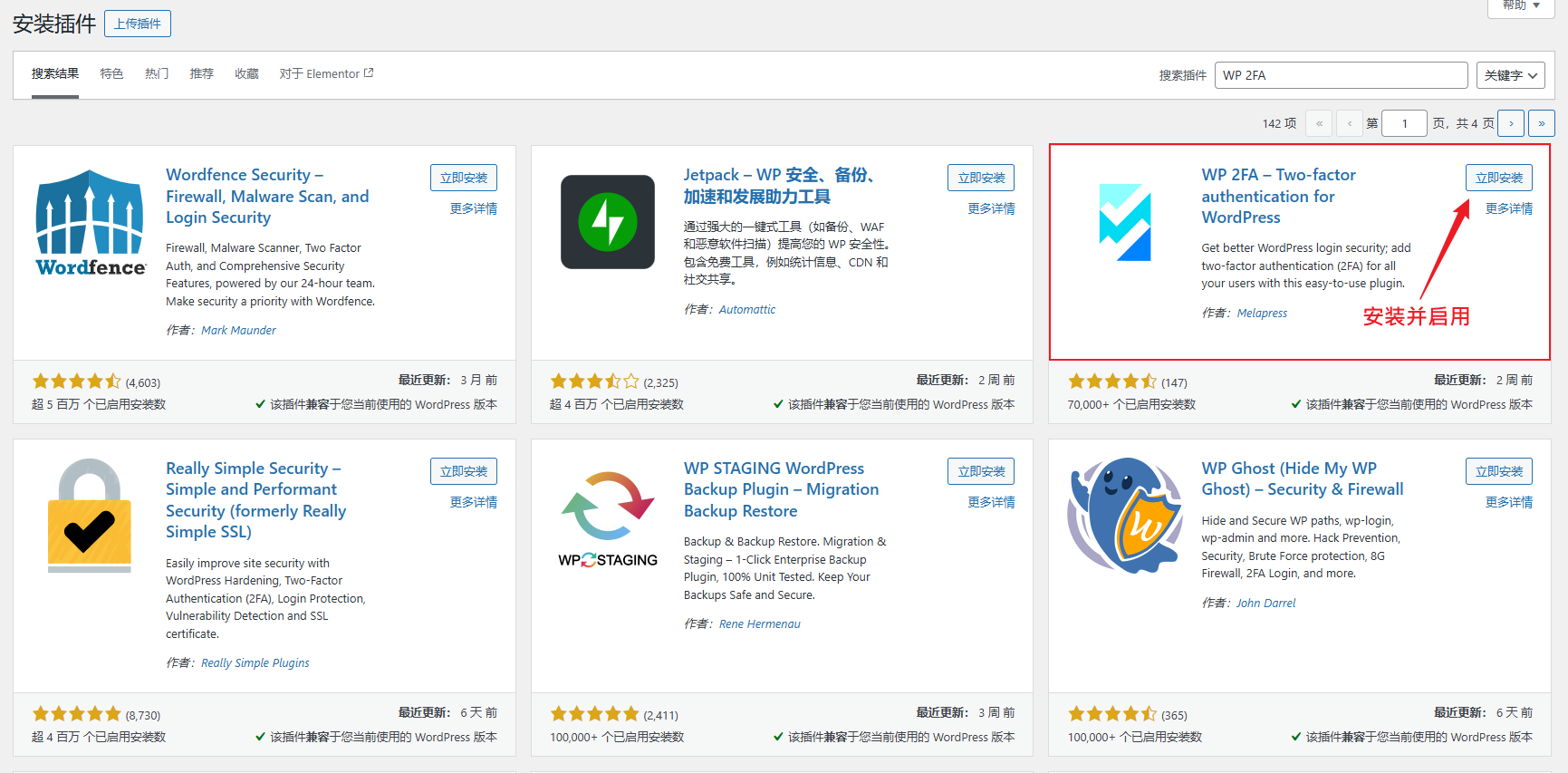Open 更多详情 for Wordfence Security

[473, 208]
